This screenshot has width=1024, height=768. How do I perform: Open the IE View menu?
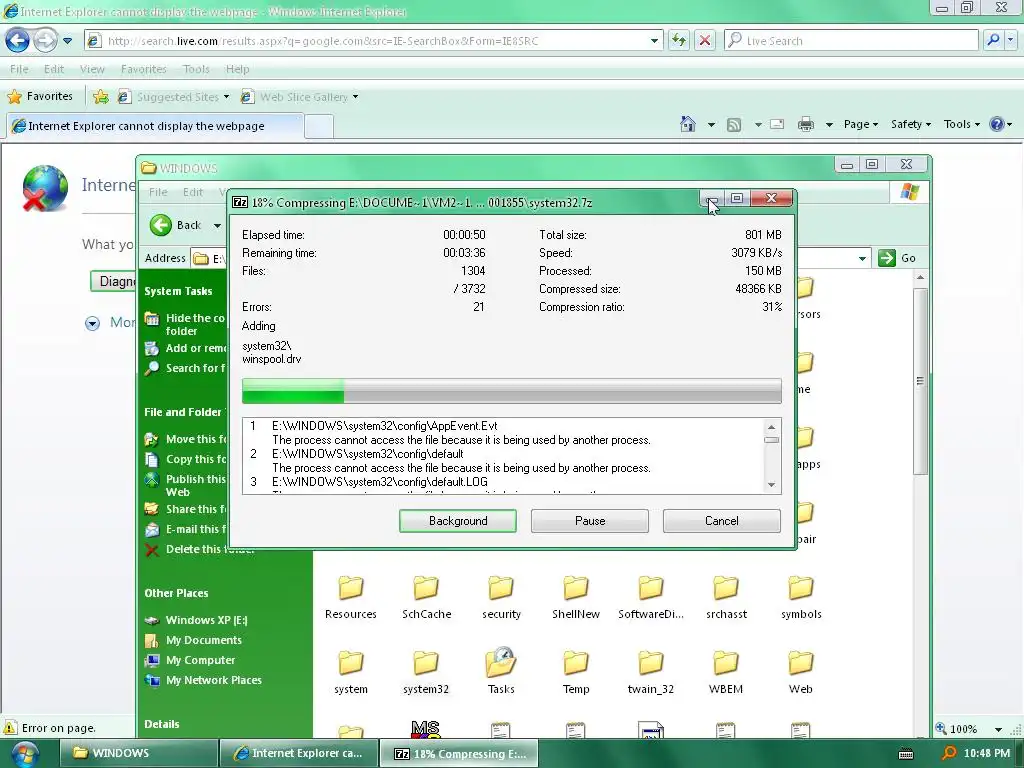coord(92,69)
